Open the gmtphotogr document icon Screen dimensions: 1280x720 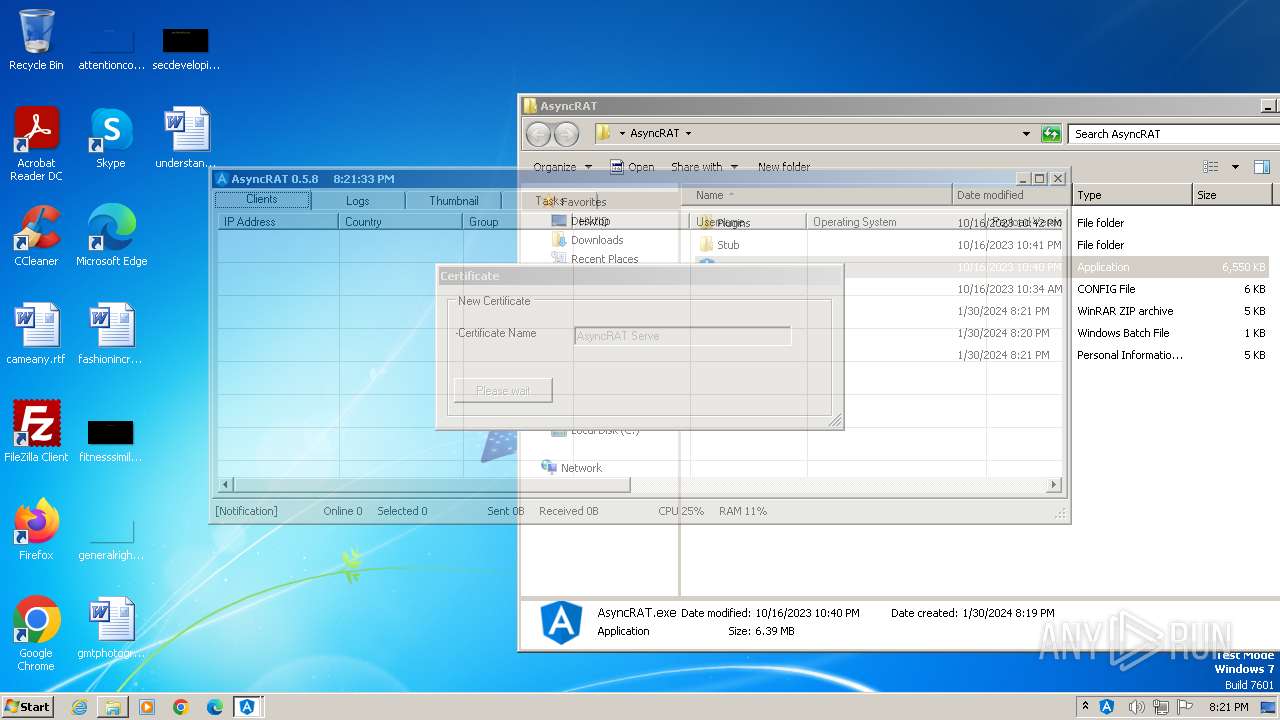111,628
